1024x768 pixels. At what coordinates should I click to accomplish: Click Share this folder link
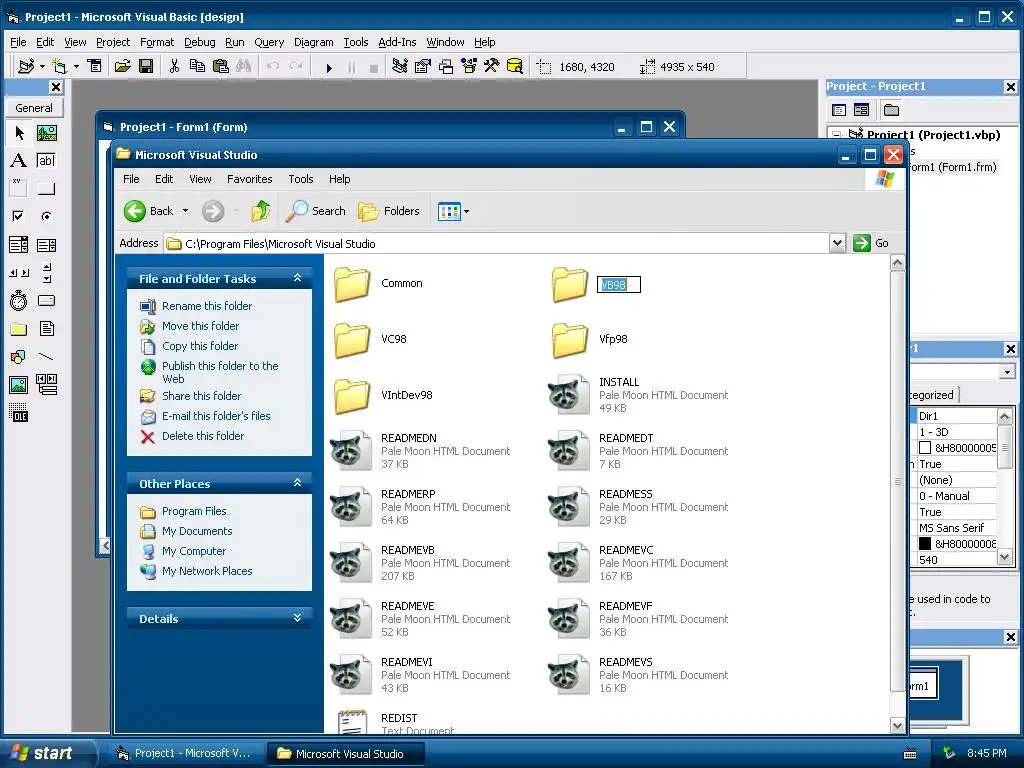click(201, 396)
